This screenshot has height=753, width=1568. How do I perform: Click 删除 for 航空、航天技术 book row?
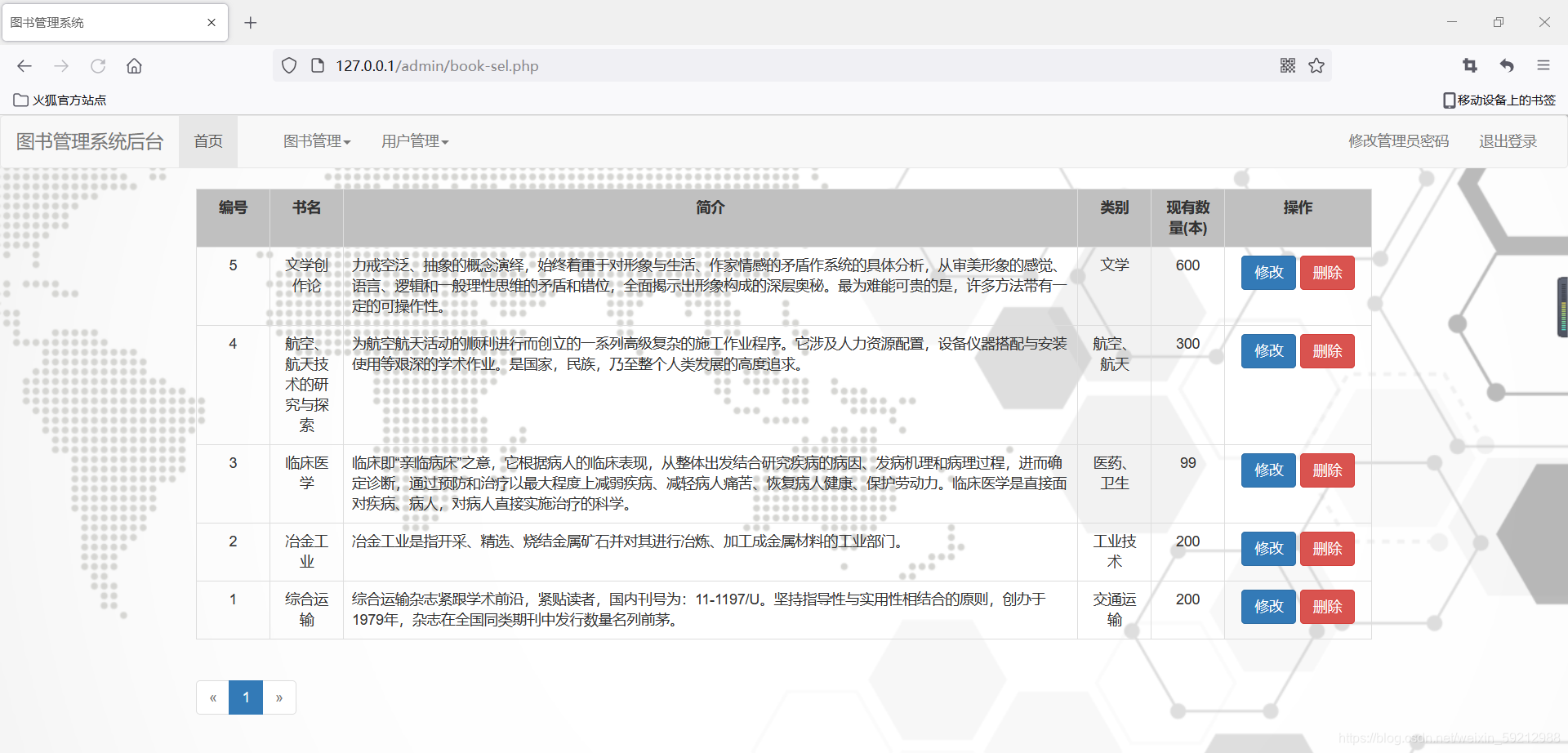pyautogui.click(x=1327, y=351)
